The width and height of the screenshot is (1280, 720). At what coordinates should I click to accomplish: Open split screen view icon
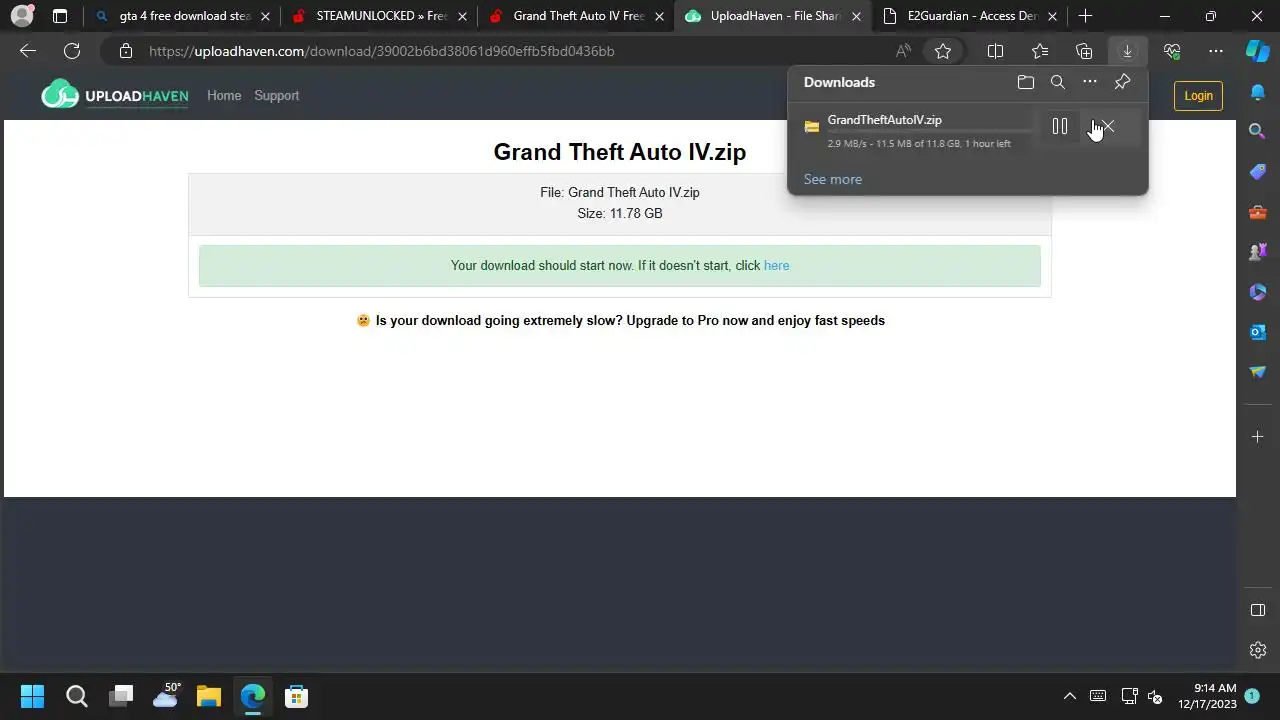[996, 51]
